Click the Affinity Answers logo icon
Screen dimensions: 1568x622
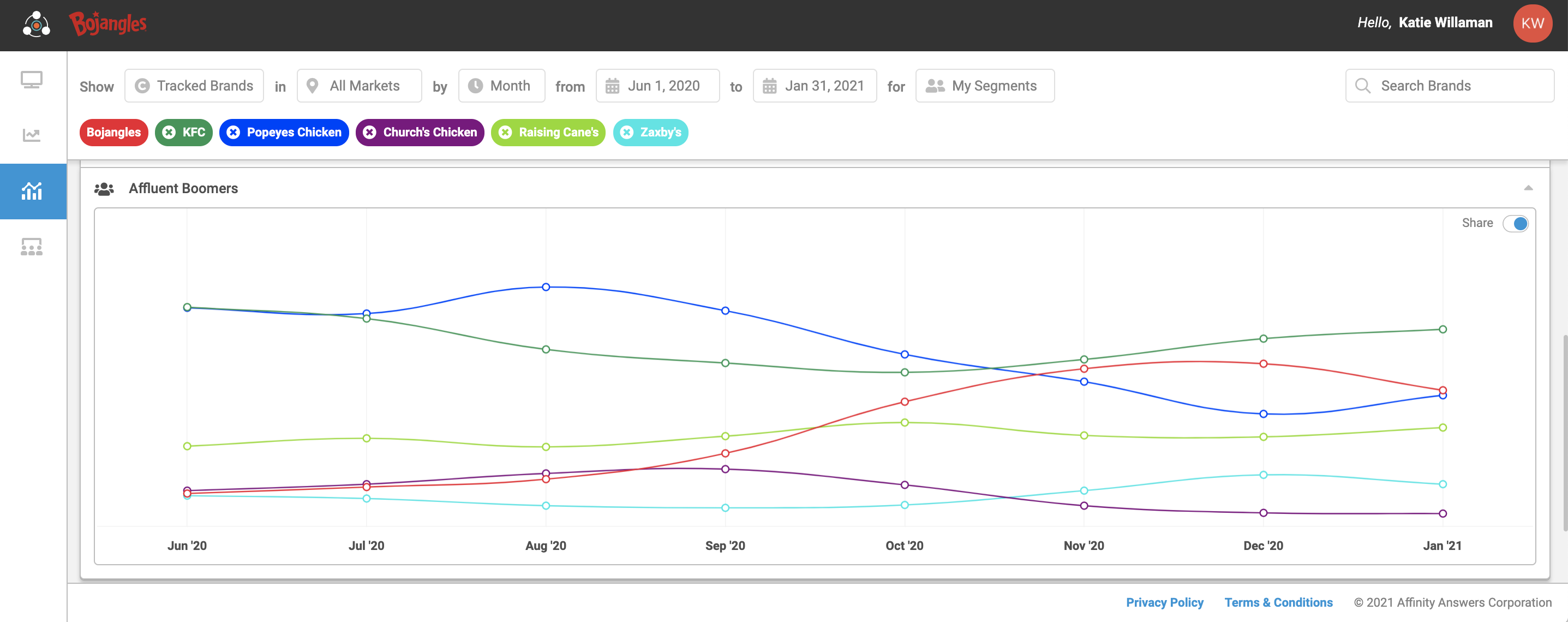point(37,25)
